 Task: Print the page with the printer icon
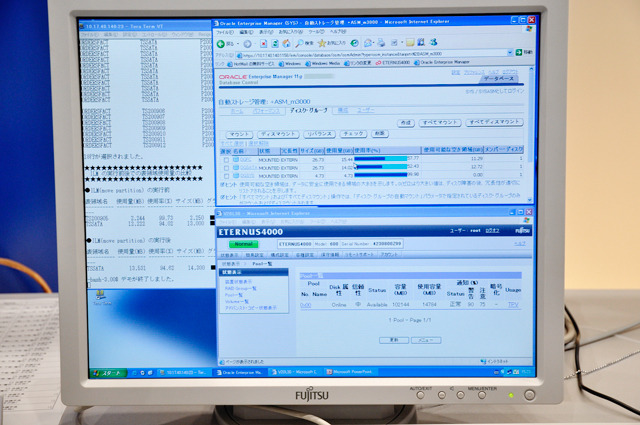click(x=381, y=42)
